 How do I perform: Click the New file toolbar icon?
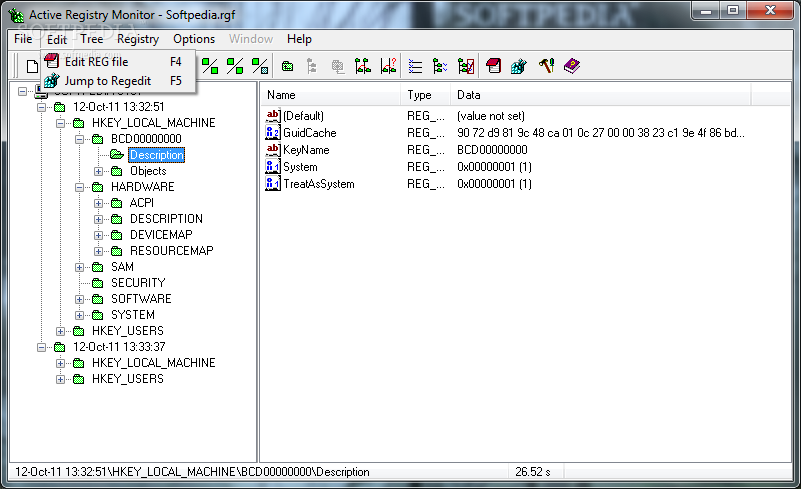(x=33, y=66)
